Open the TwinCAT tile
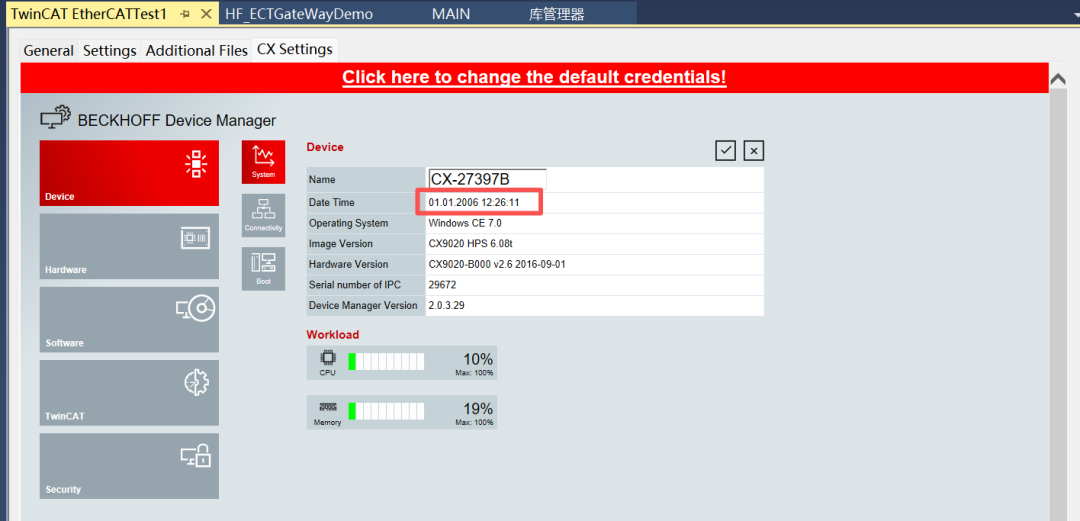This screenshot has width=1080, height=521. (x=129, y=393)
